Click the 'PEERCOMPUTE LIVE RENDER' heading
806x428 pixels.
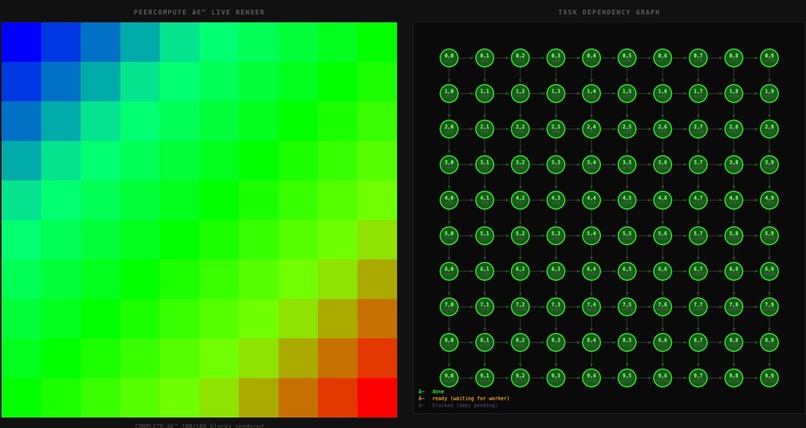[199, 12]
